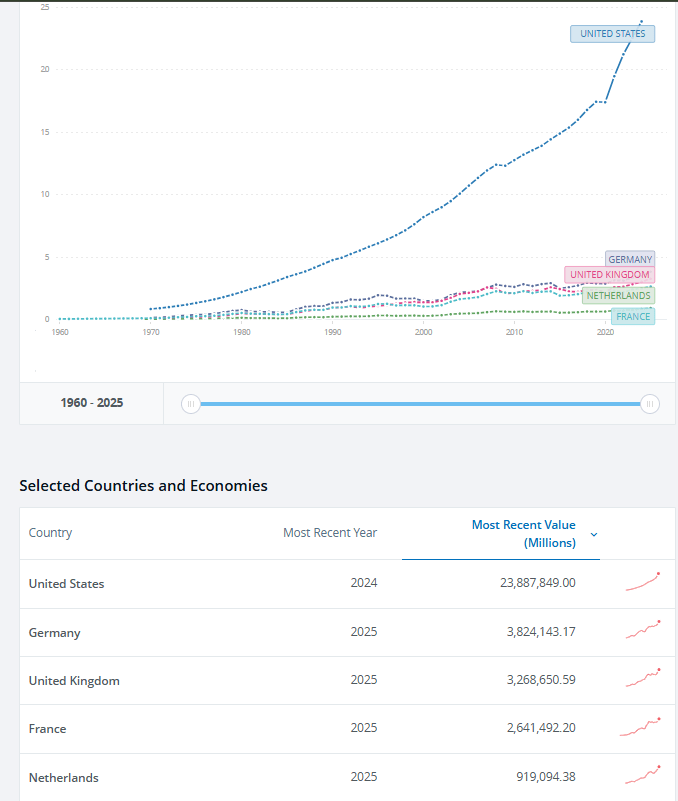Click the value 919,094.38

coord(546,777)
